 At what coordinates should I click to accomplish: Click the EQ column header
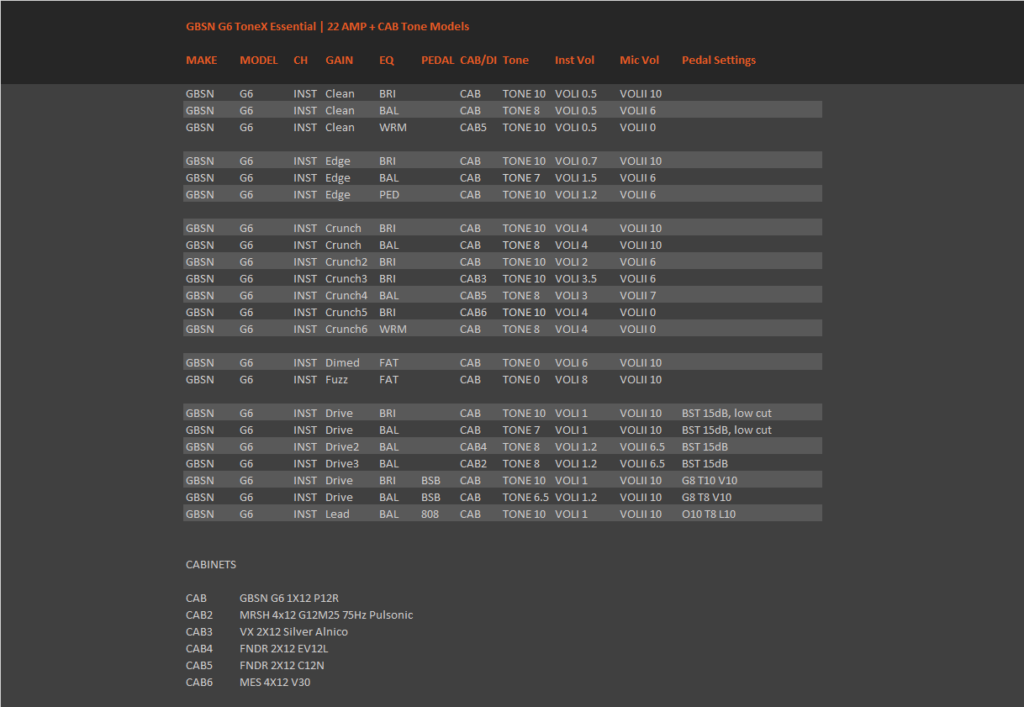[387, 60]
